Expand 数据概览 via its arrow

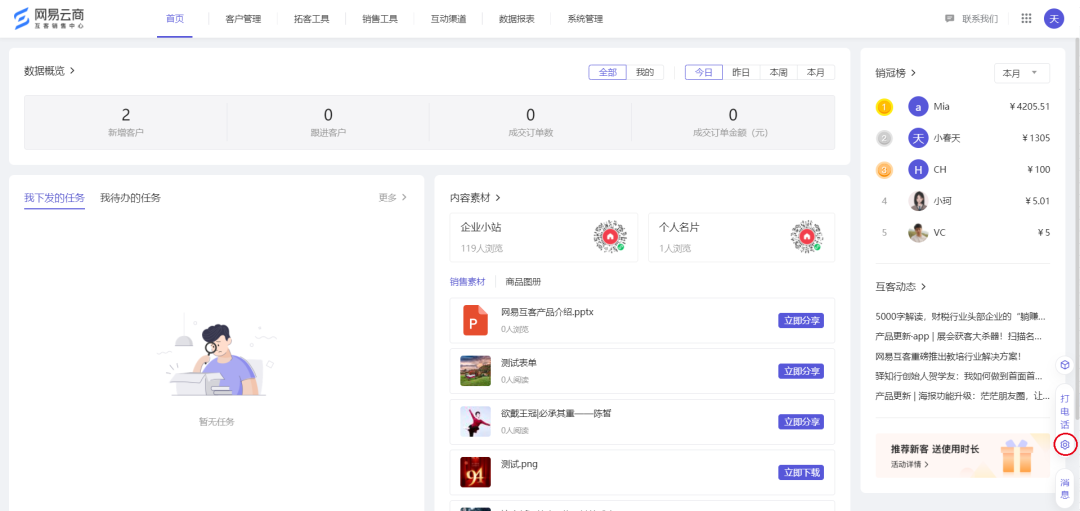pyautogui.click(x=72, y=70)
